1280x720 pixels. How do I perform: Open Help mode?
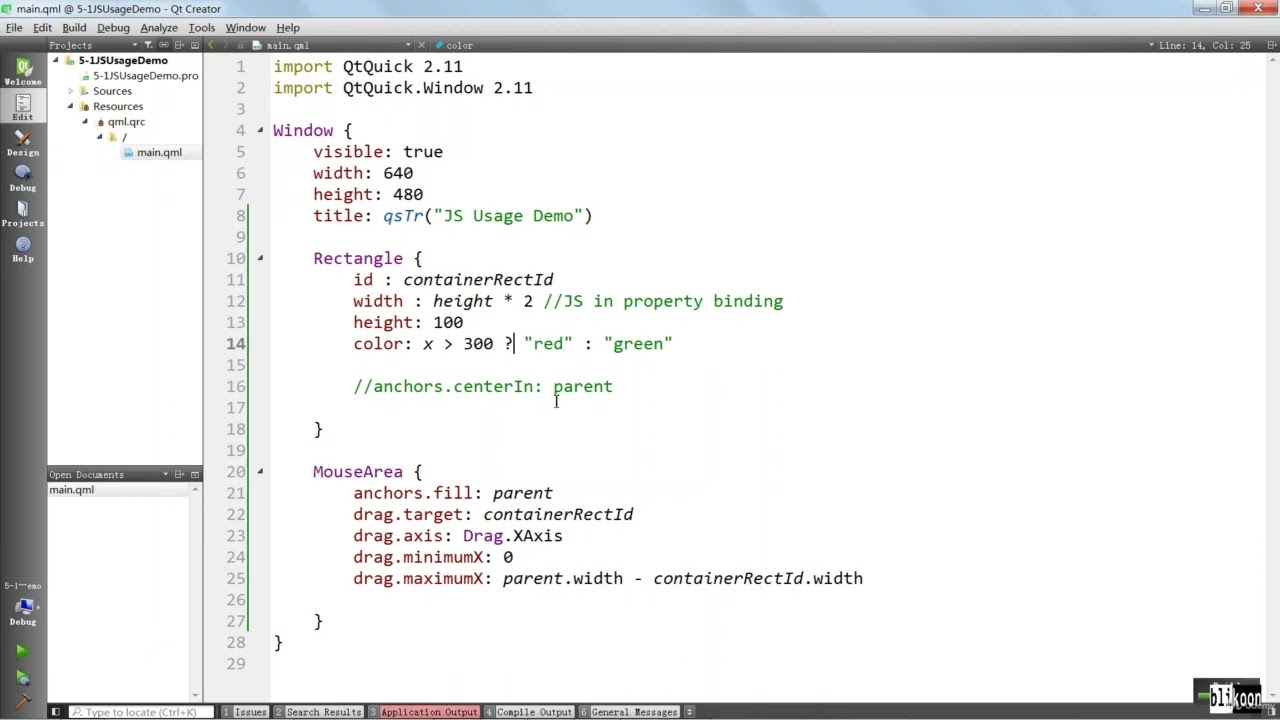[x=23, y=249]
